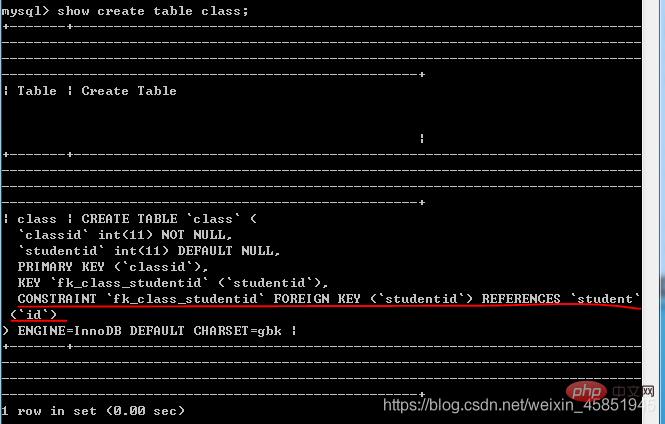Click the ENGINE=InnoDB text

pyautogui.click(x=70, y=331)
